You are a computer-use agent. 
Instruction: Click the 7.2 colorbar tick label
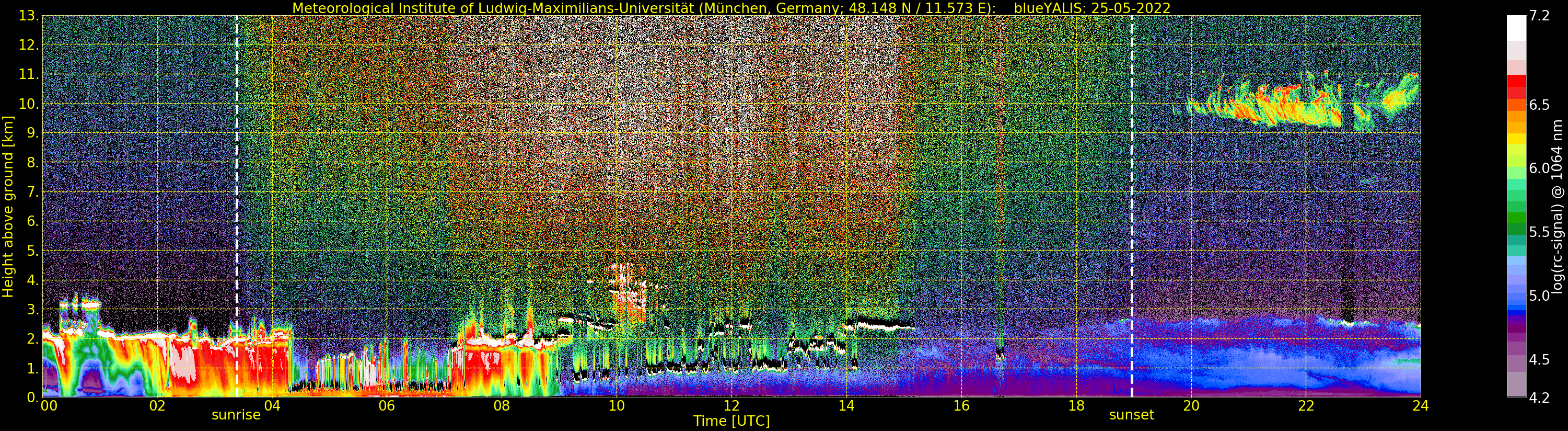click(1539, 16)
